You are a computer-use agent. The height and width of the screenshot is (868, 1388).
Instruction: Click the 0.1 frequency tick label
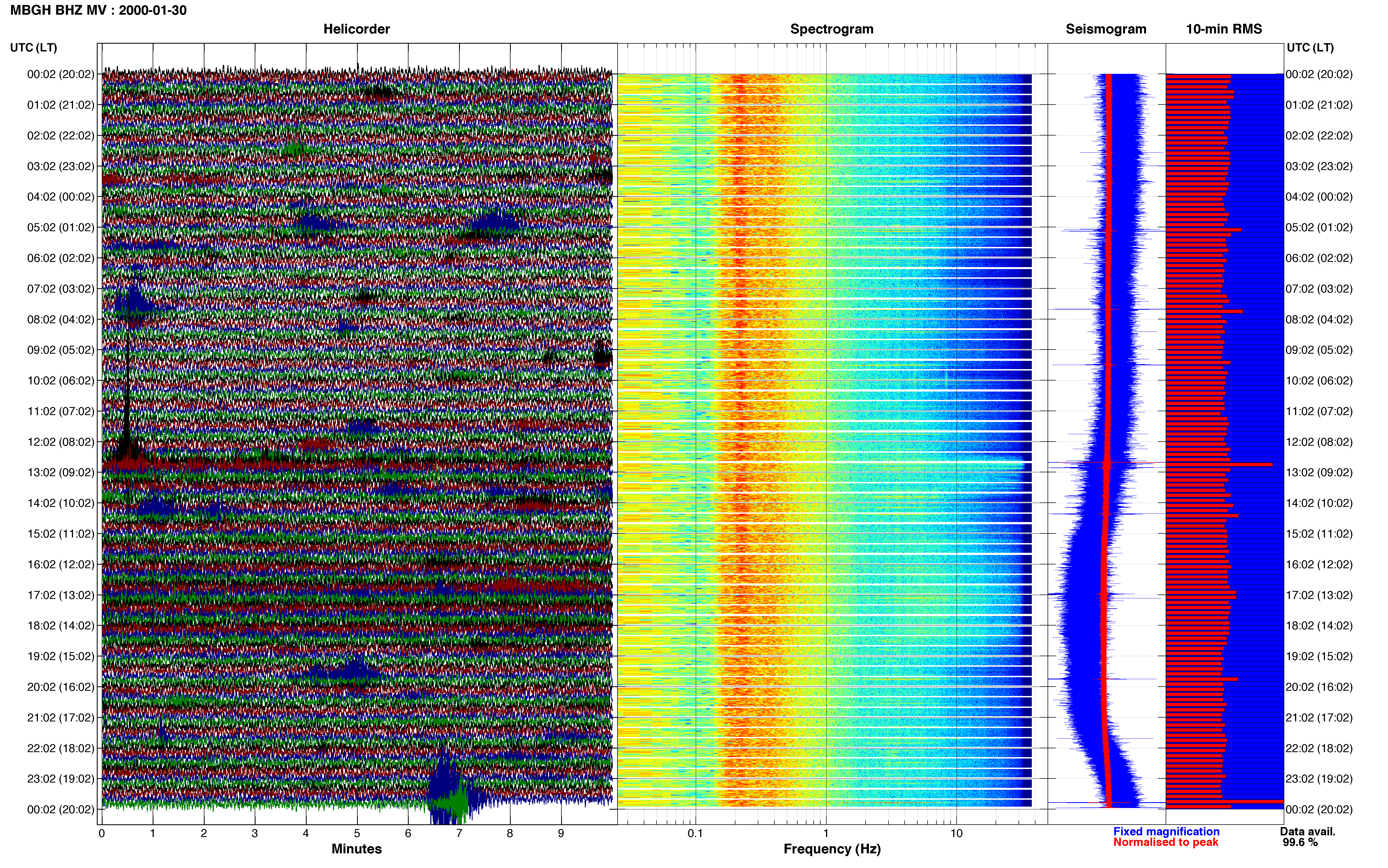coord(695,833)
